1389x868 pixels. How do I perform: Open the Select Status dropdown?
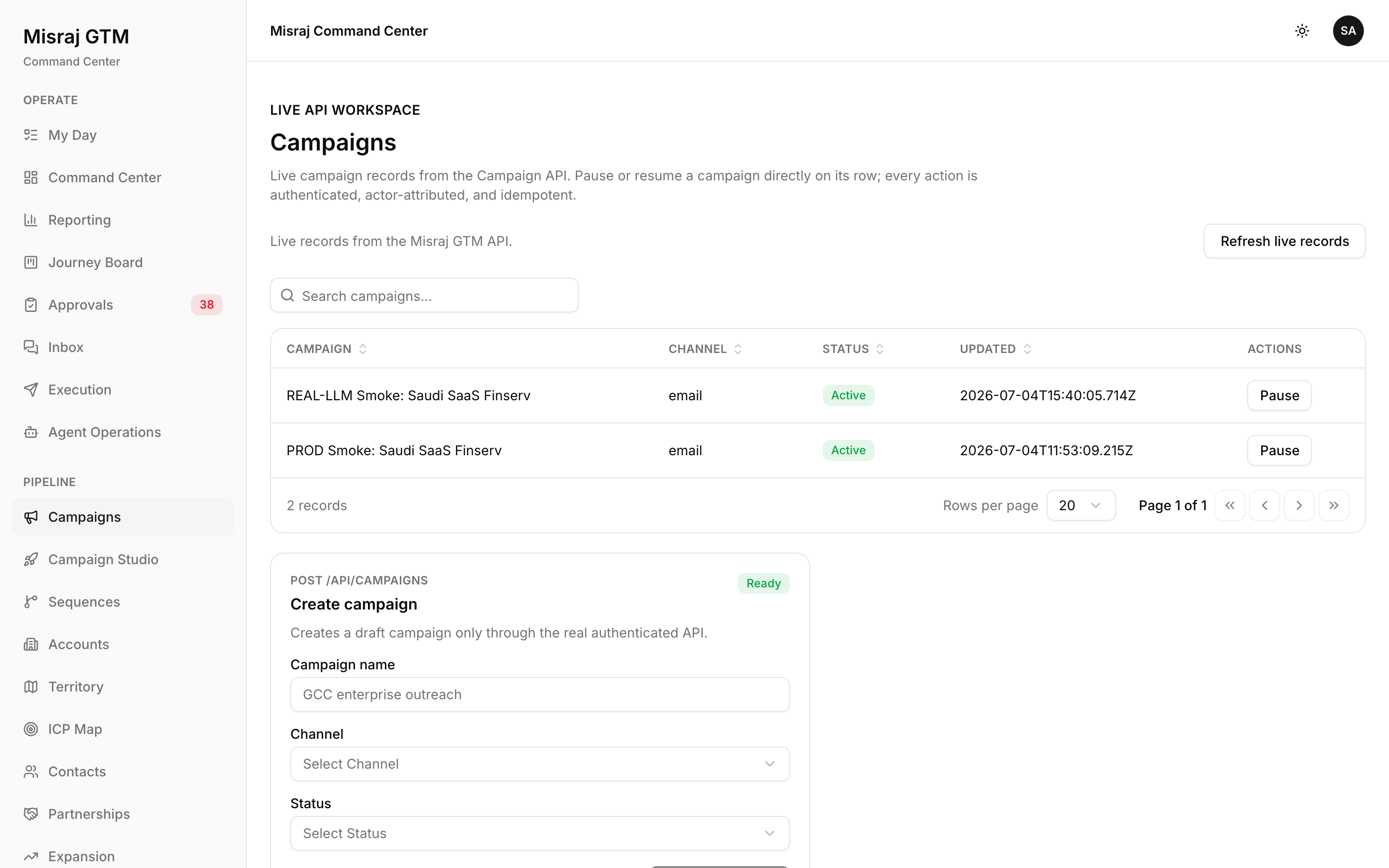(x=540, y=834)
